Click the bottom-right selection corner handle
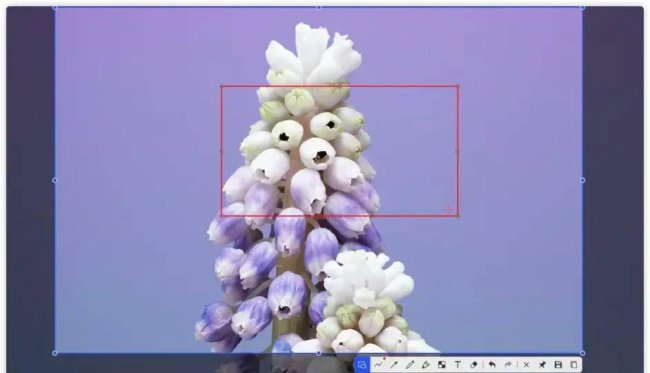Viewport: 650px width, 373px height. click(x=582, y=353)
